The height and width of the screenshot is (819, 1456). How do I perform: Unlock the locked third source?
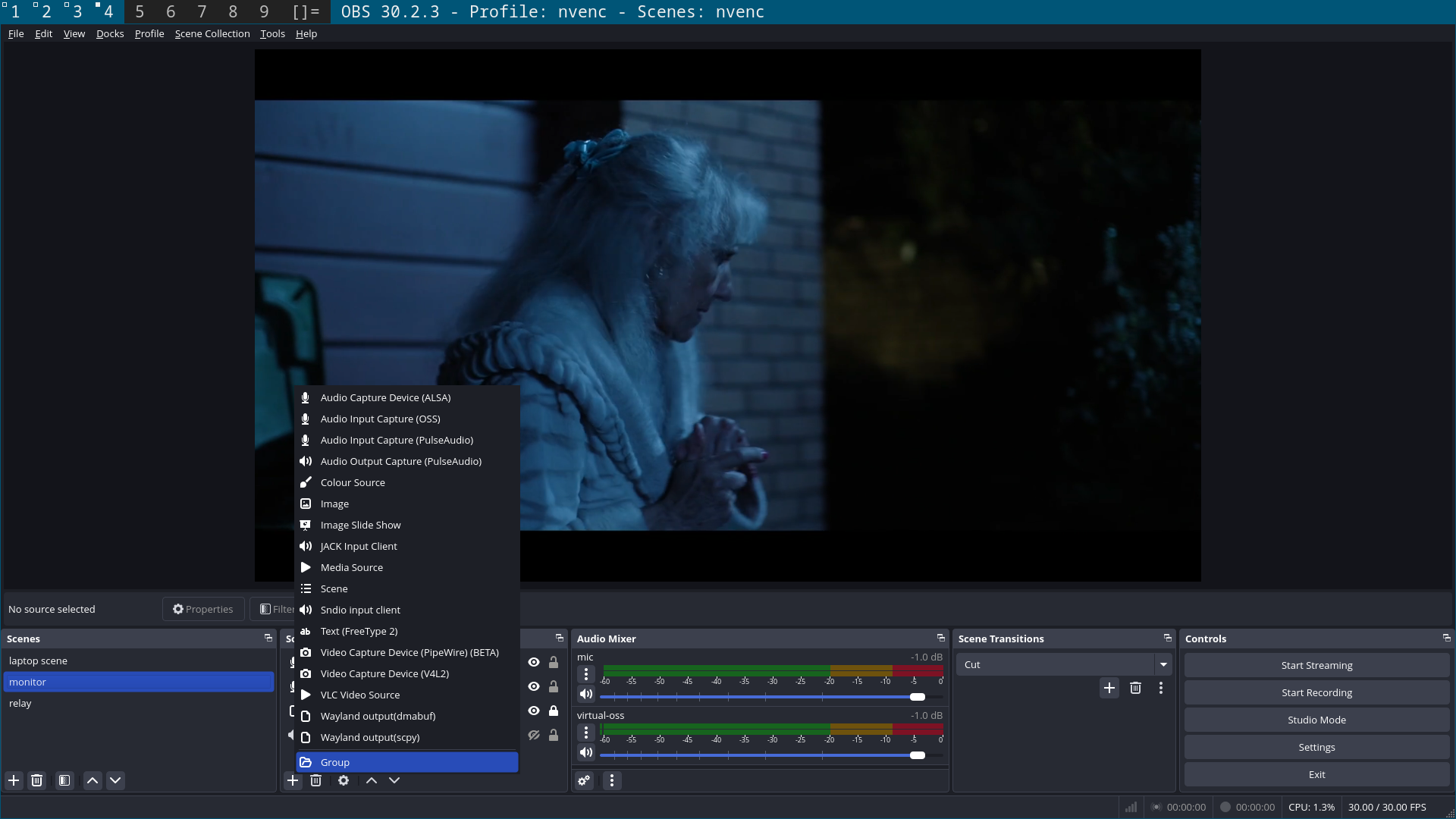pos(554,711)
